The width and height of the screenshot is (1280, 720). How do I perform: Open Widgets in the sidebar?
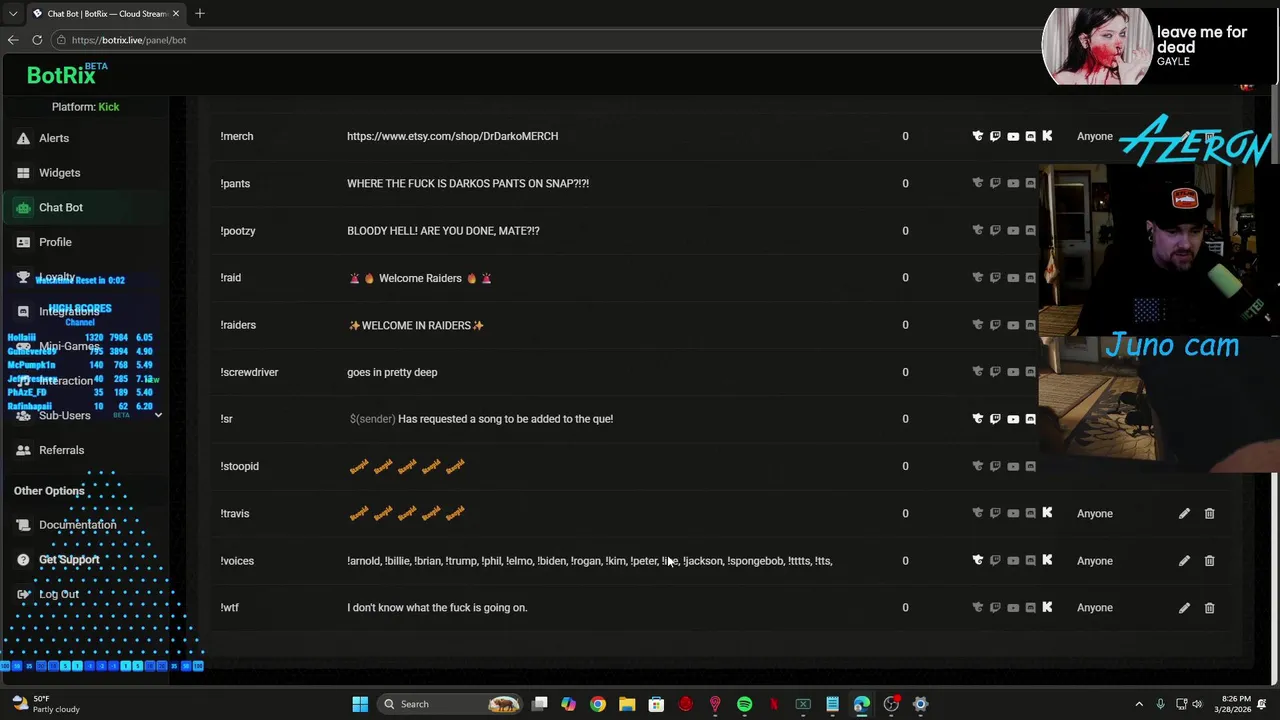tap(59, 173)
